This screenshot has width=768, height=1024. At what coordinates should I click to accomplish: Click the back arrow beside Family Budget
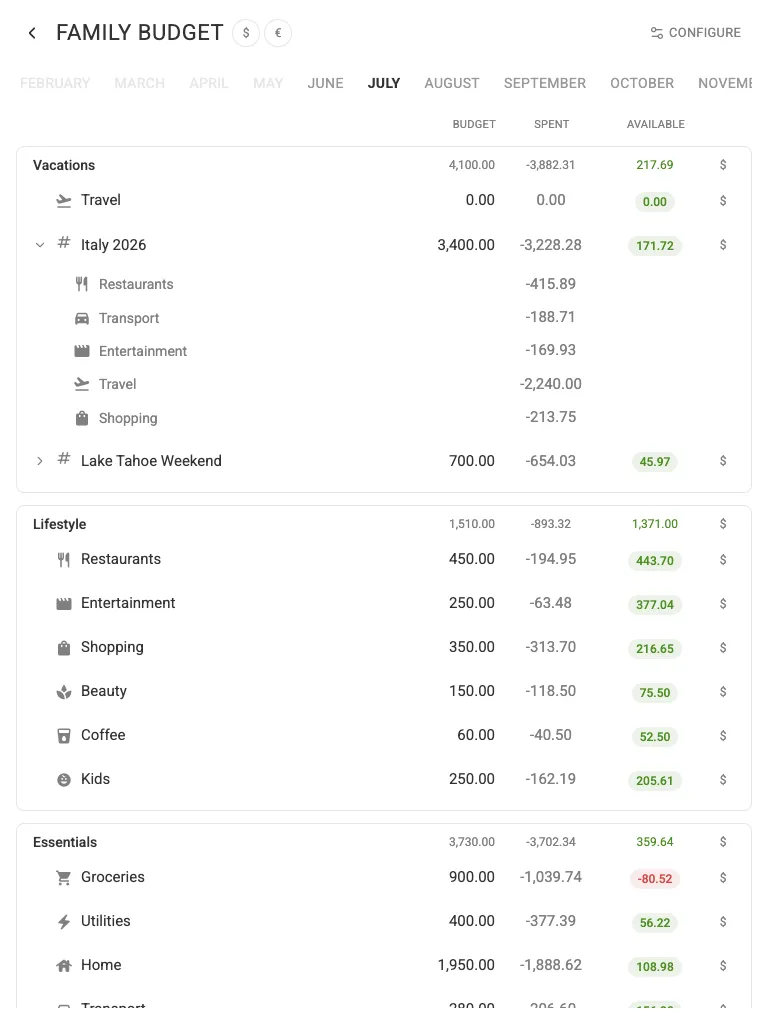tap(32, 33)
